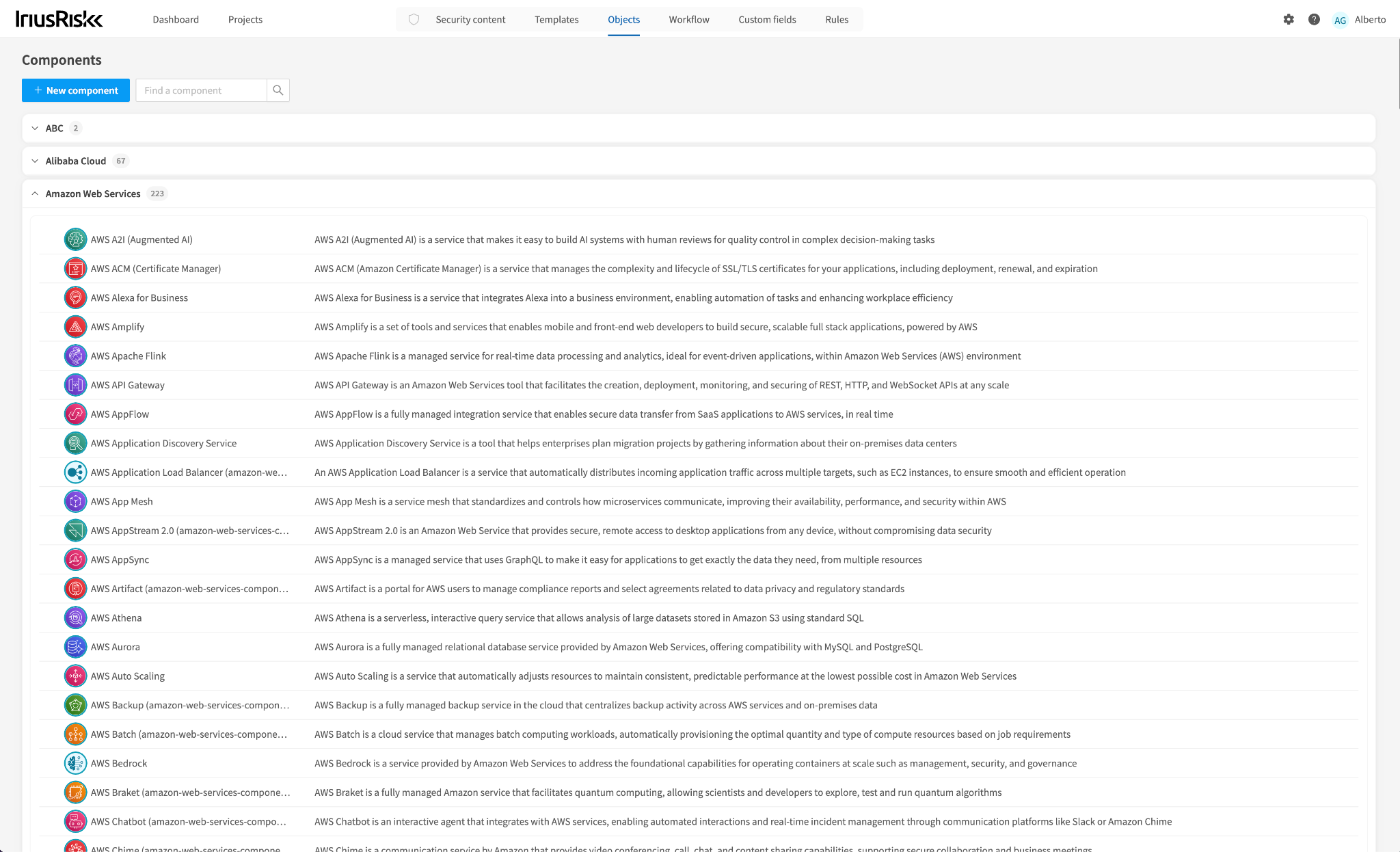Click the AWS AppSync description text
The height and width of the screenshot is (852, 1400).
click(618, 559)
